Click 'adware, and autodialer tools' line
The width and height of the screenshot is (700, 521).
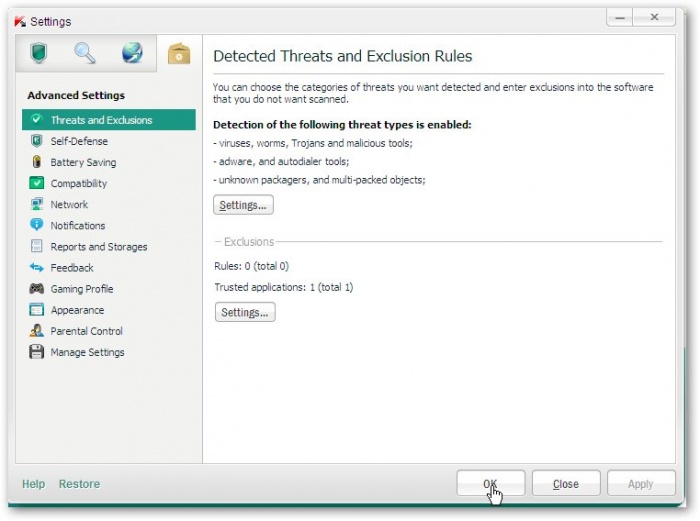281,162
